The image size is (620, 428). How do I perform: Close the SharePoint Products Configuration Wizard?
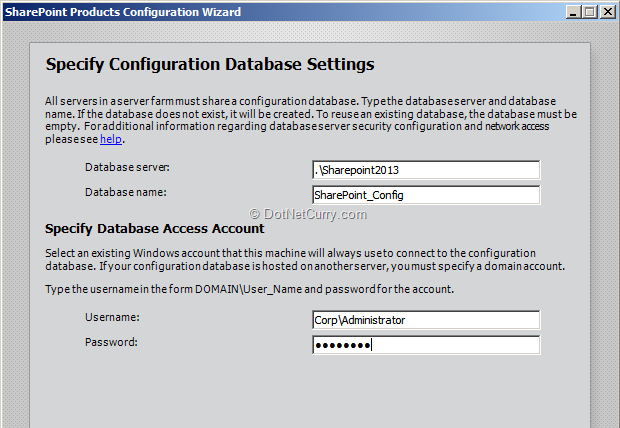[607, 12]
